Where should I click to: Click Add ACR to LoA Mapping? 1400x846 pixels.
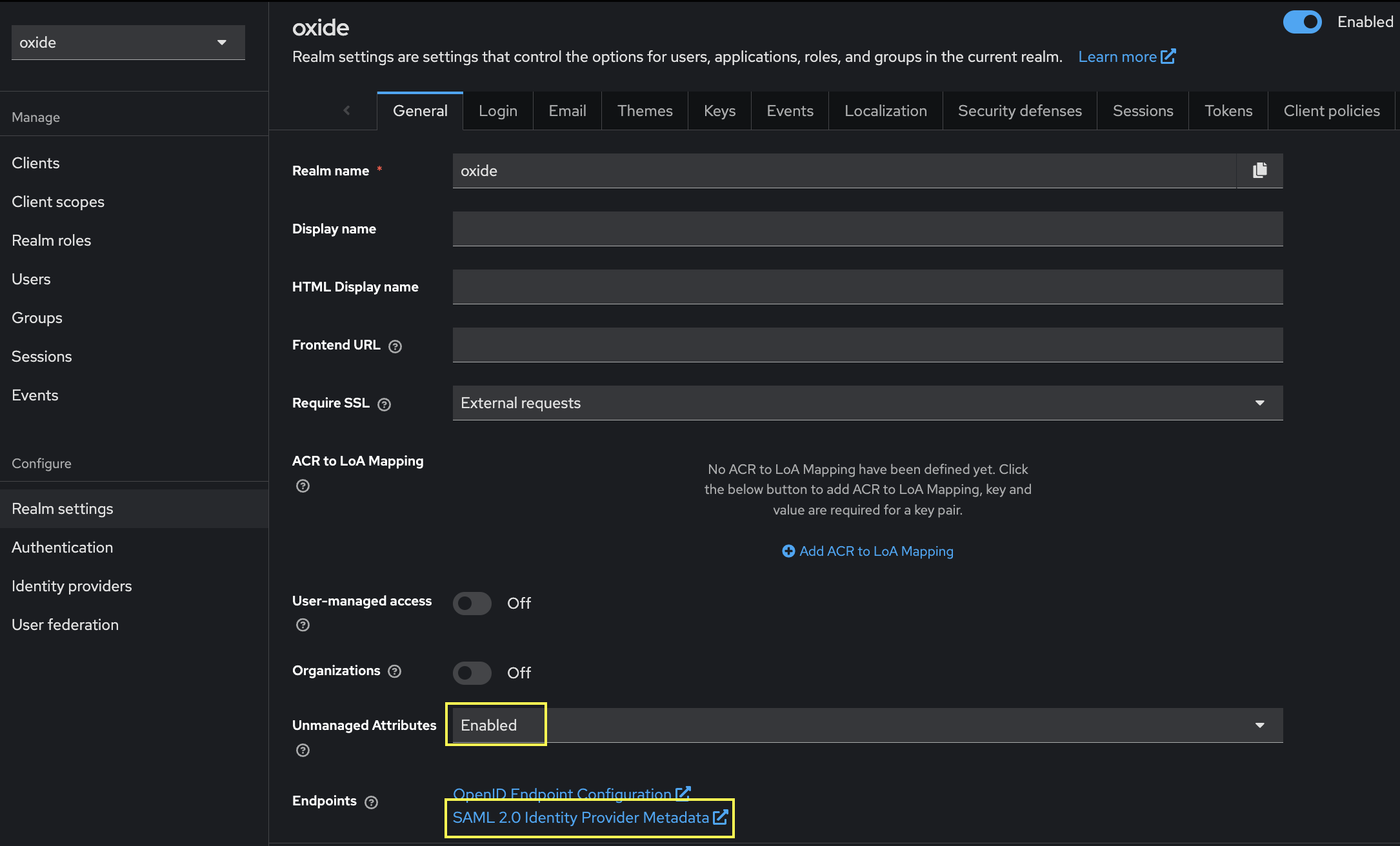pyautogui.click(x=867, y=551)
